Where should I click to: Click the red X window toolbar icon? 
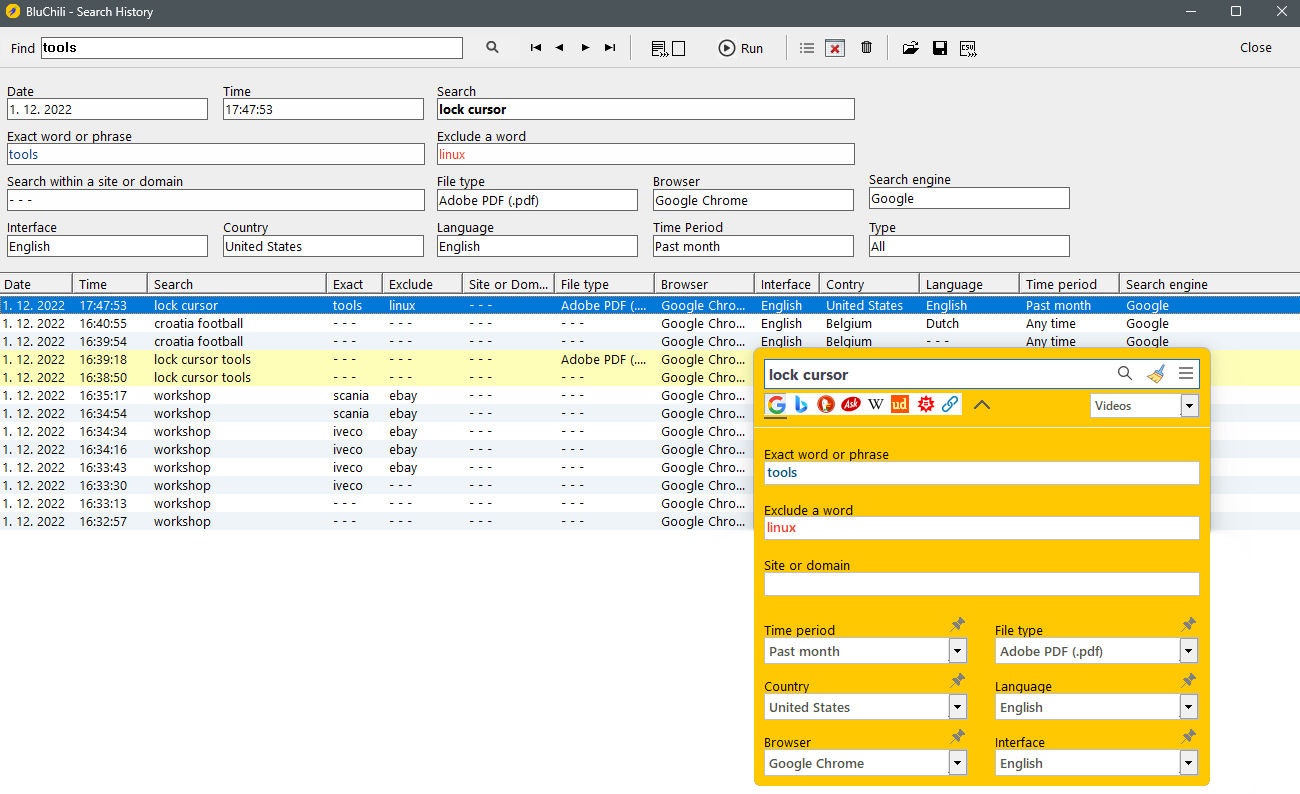[x=835, y=48]
